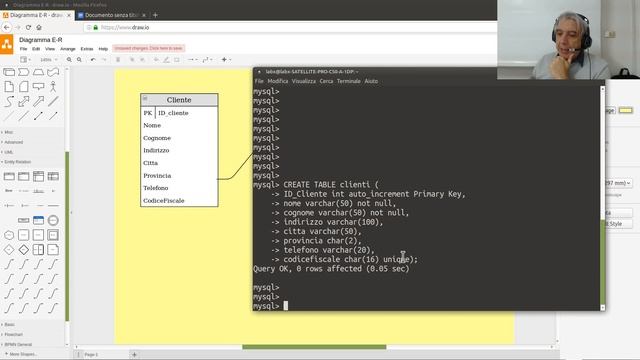Select the circle ER attribute shape
This screenshot has width=640, height=360.
(x=53, y=220)
